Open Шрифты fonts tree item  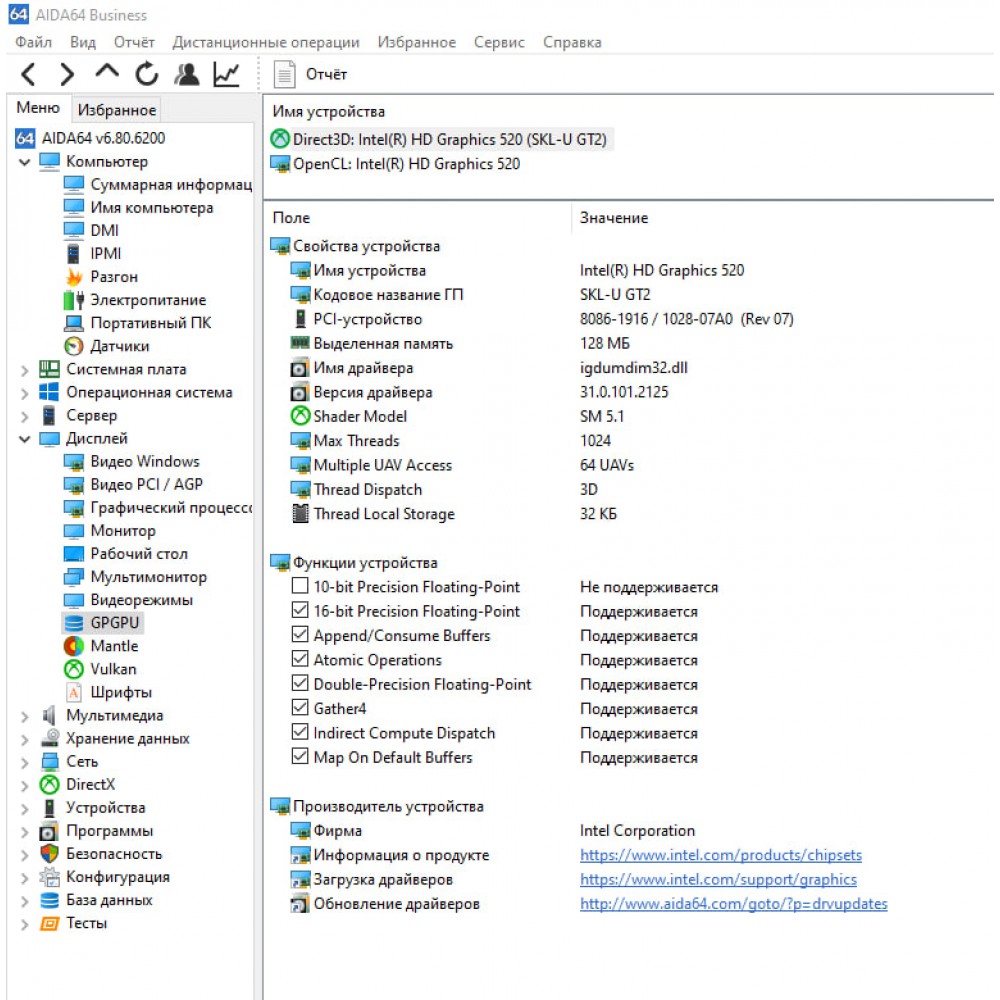[x=108, y=692]
